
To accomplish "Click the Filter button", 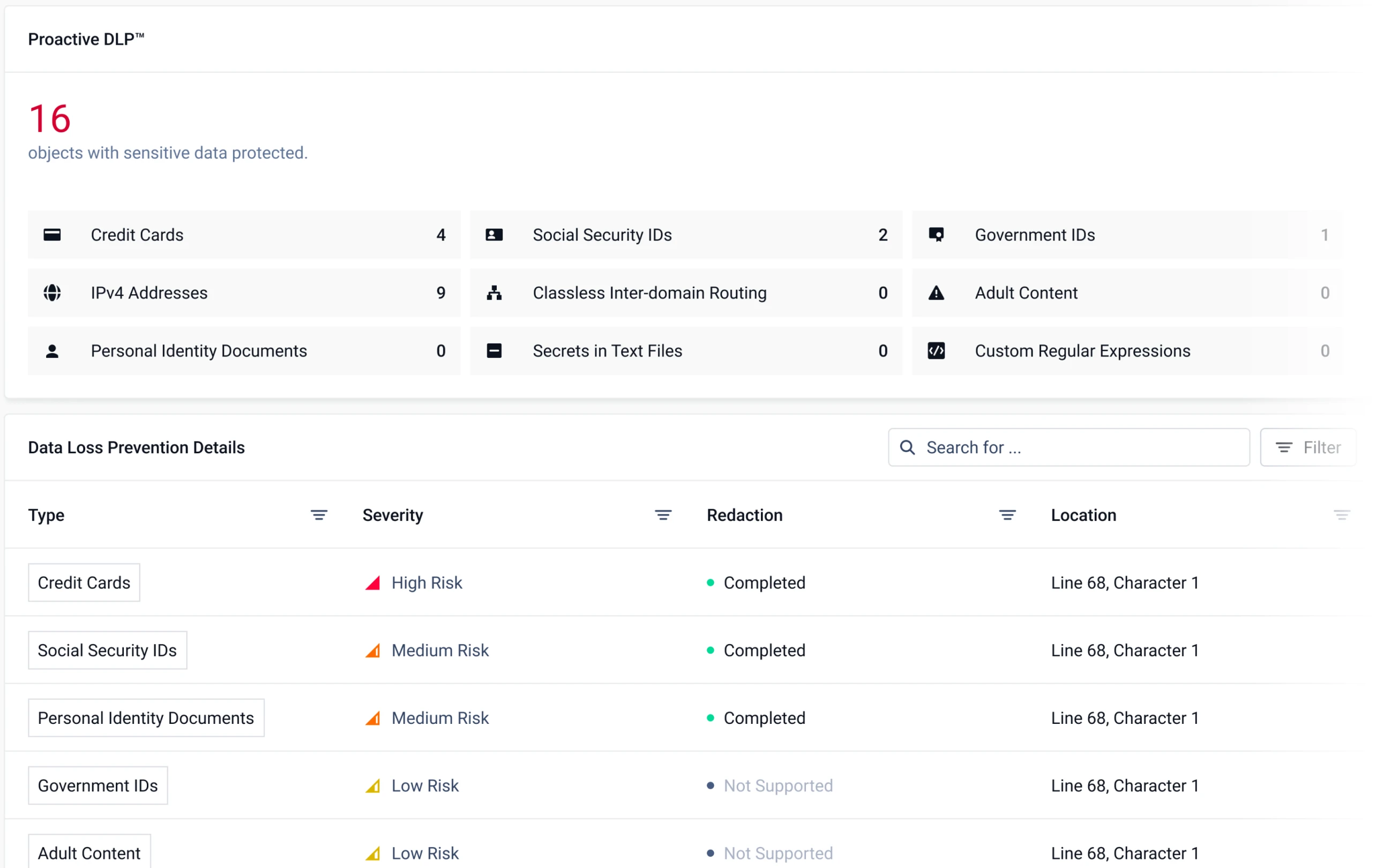I will [x=1308, y=447].
